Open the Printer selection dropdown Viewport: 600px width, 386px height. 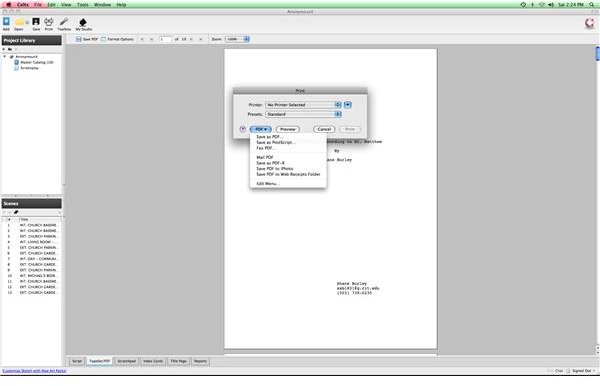(303, 105)
